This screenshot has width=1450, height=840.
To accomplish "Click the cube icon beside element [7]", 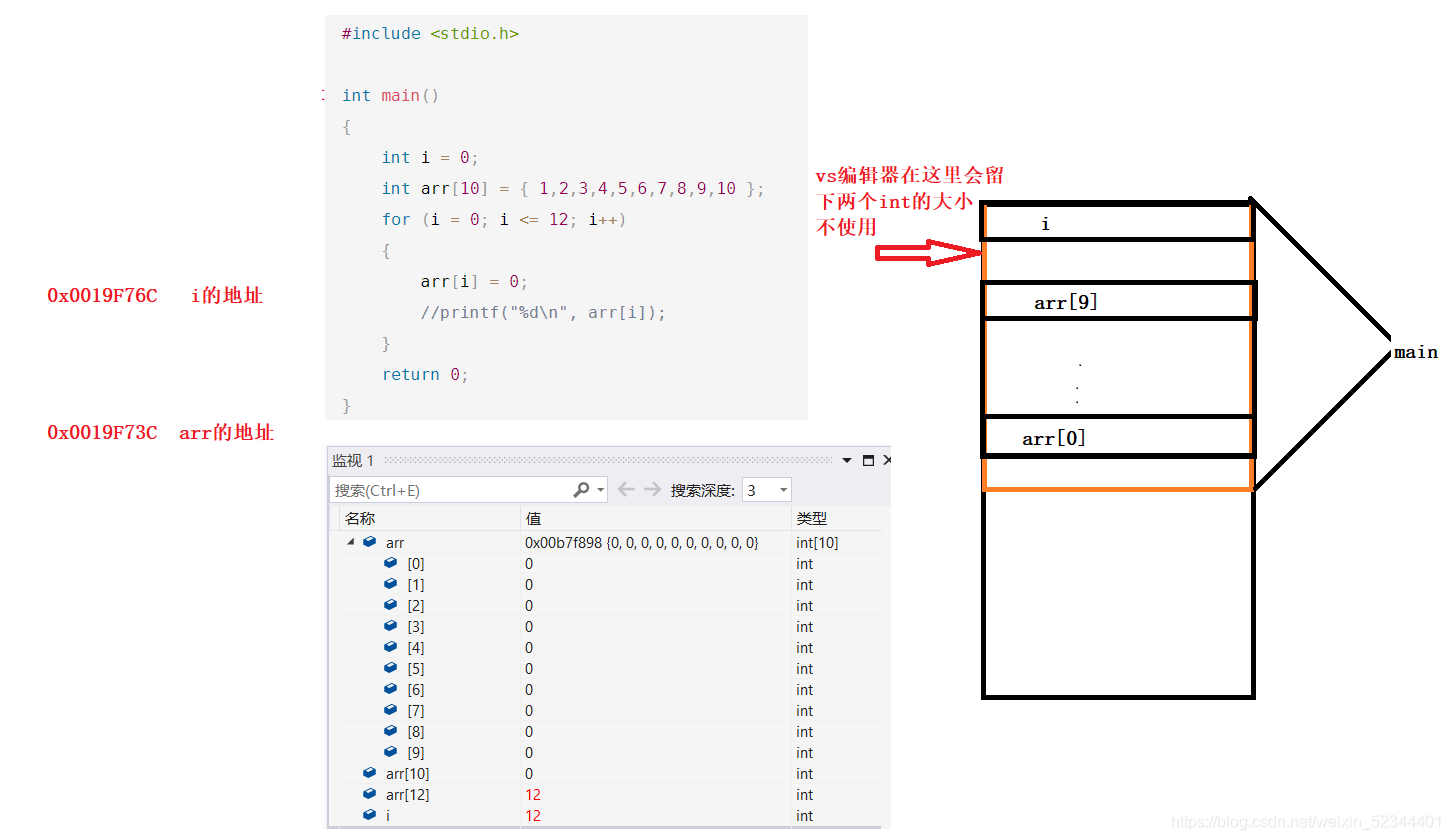I will click(x=391, y=710).
